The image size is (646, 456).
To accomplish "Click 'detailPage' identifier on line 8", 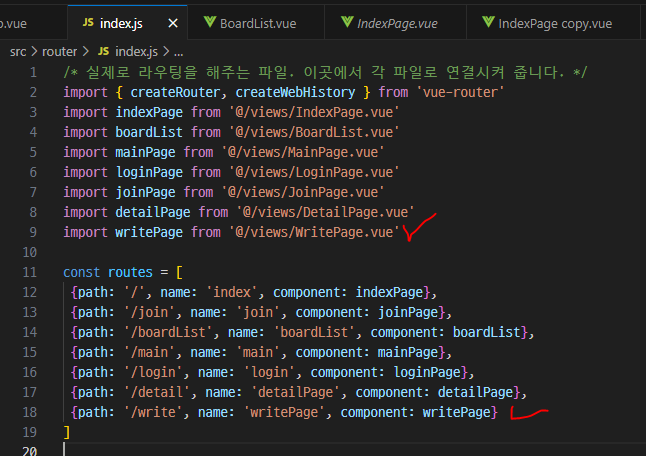I will pyautogui.click(x=153, y=212).
